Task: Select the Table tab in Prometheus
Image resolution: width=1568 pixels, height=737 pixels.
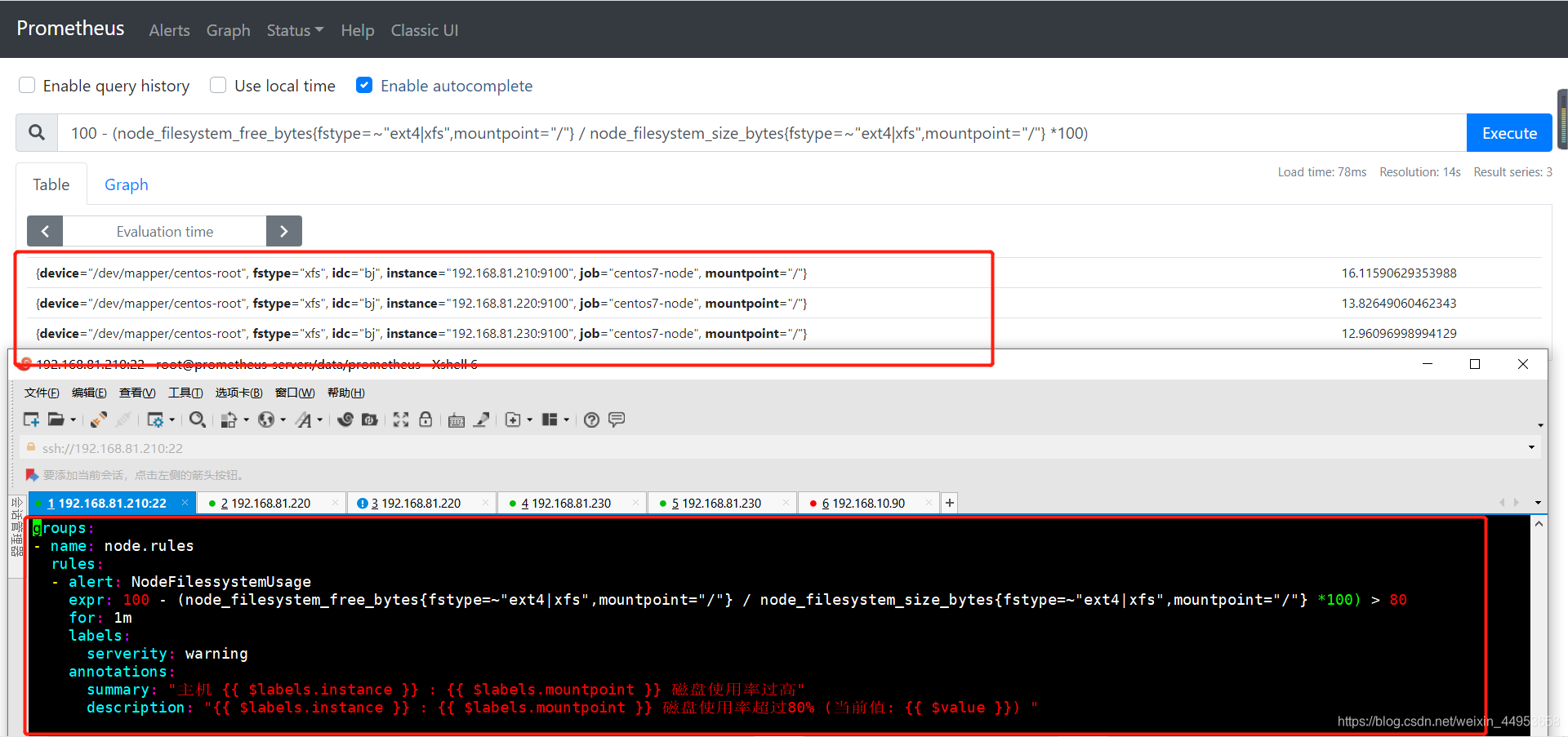Action: click(51, 184)
